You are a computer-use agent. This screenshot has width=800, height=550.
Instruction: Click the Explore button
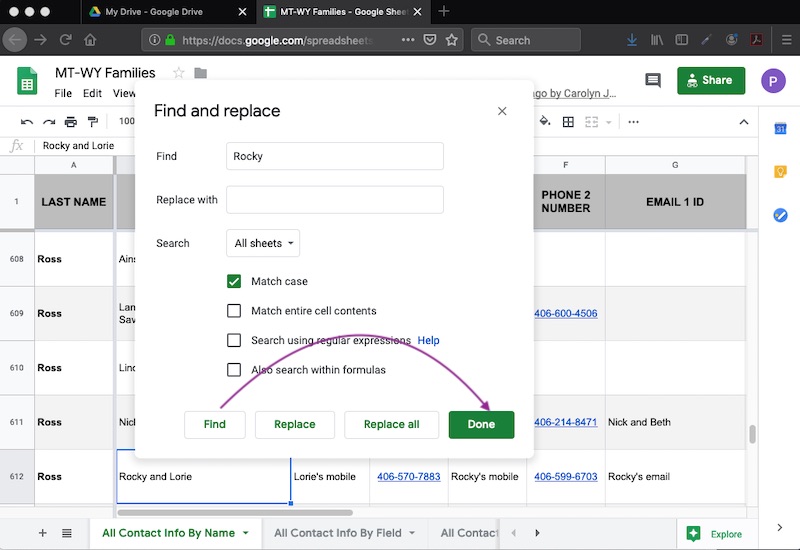[715, 534]
